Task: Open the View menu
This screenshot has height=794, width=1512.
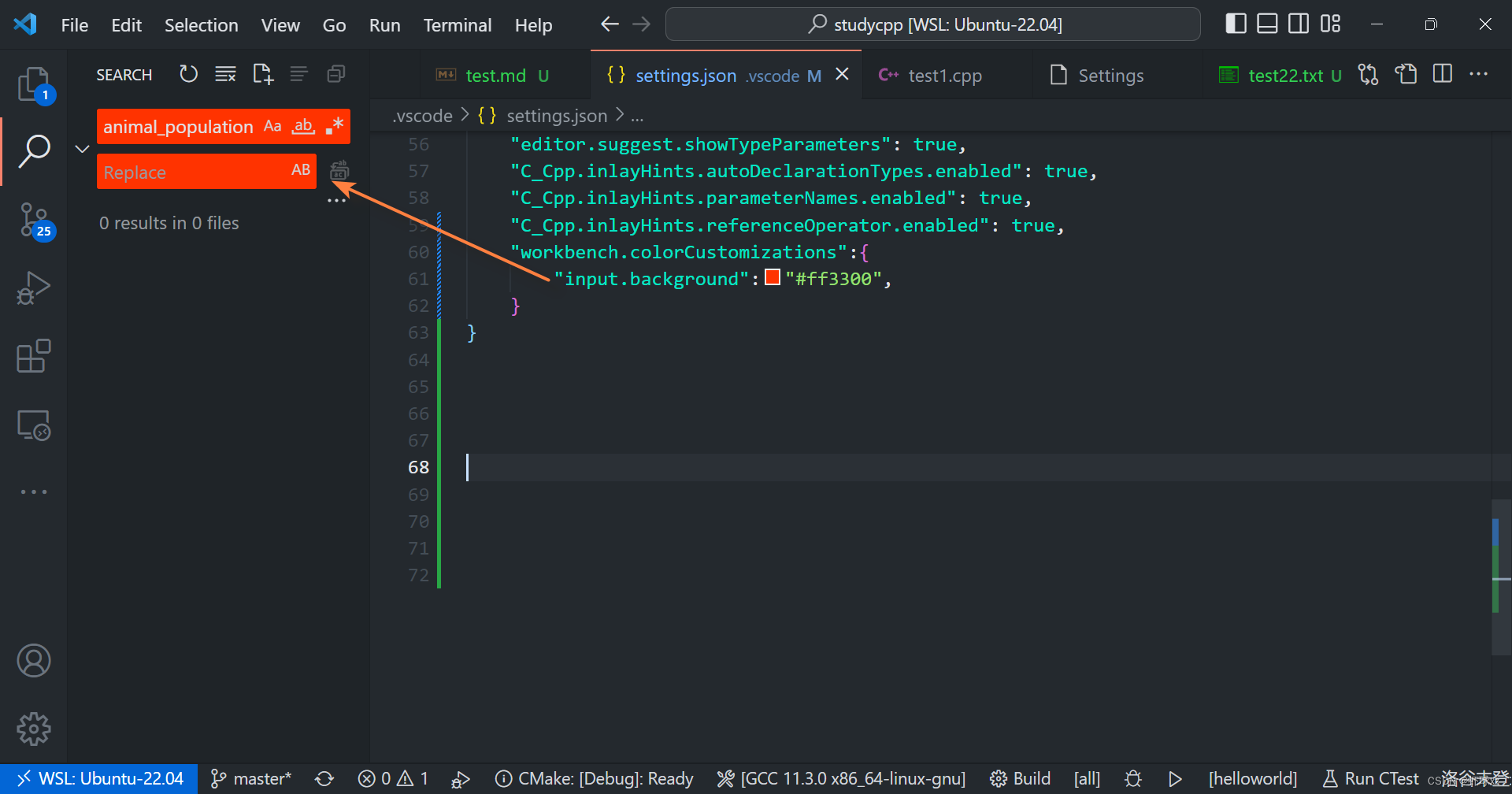Action: [280, 25]
